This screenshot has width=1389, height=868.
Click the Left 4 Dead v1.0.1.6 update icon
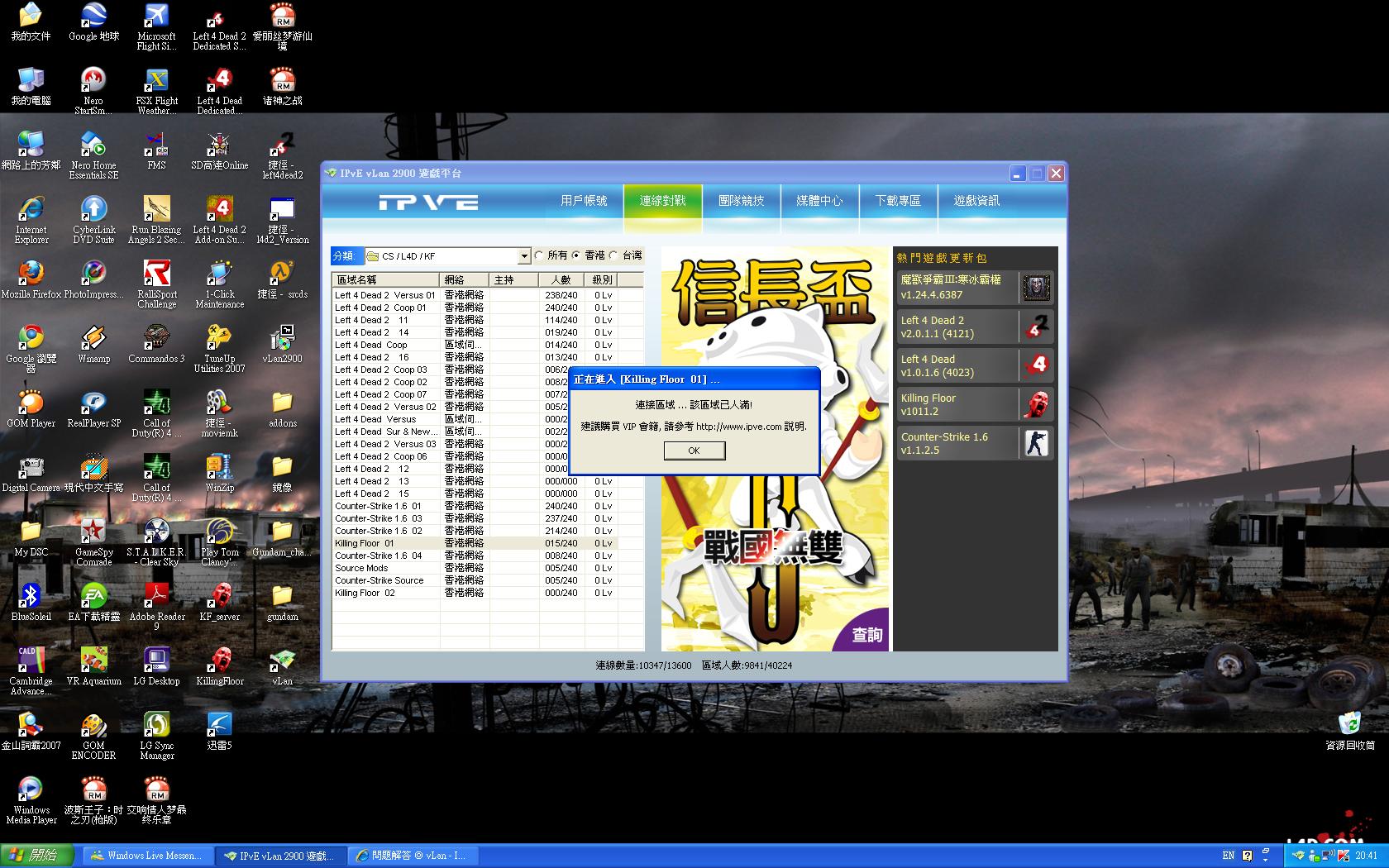tap(1036, 365)
